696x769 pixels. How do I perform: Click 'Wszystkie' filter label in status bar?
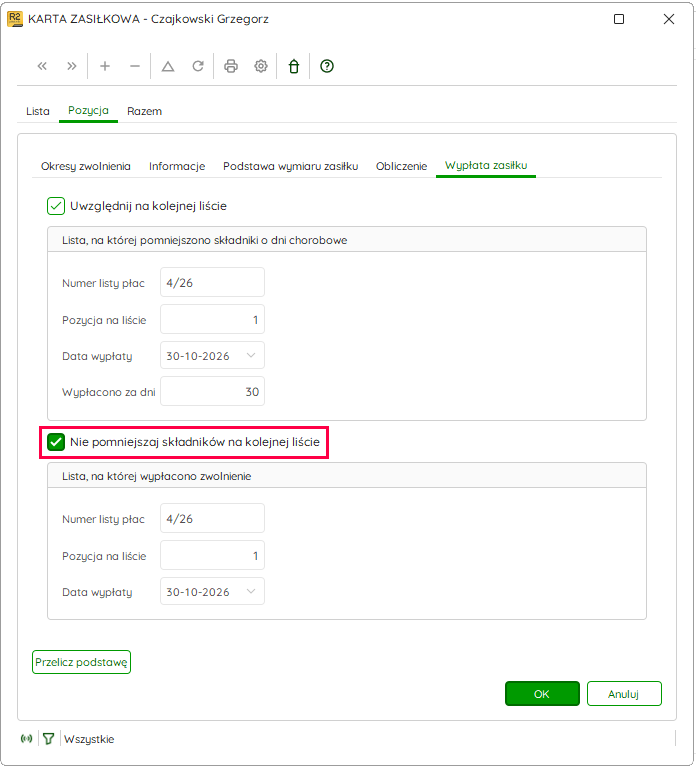click(x=89, y=739)
